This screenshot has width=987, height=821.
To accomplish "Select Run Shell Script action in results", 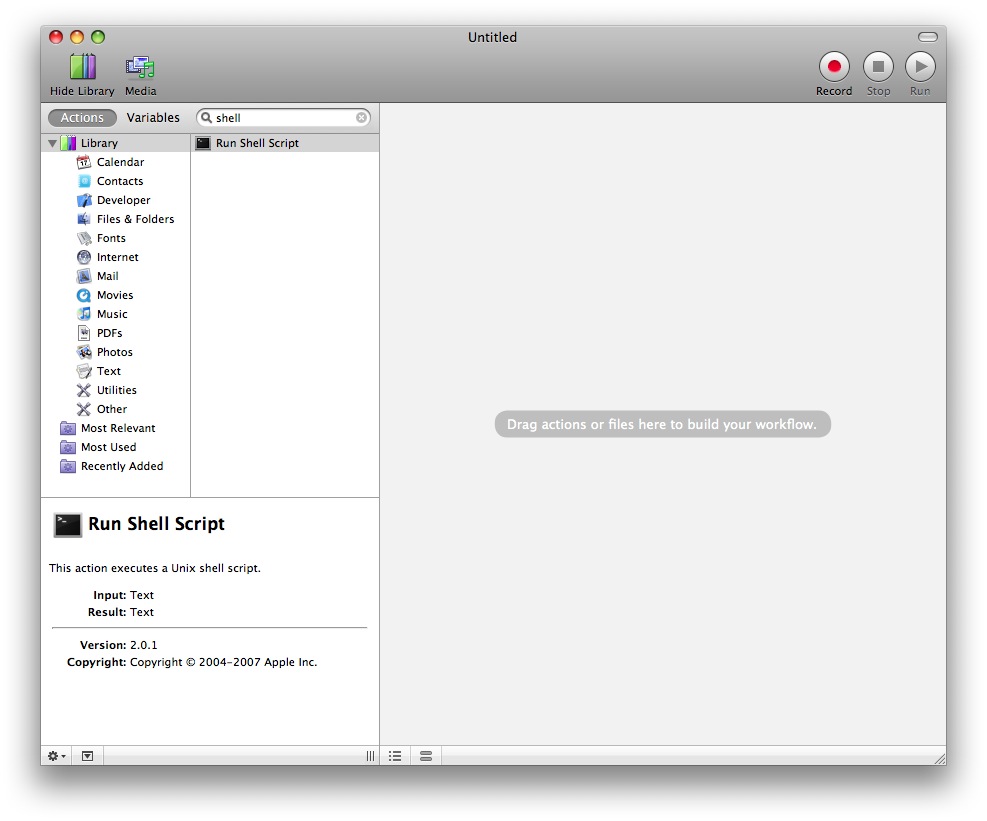I will [x=285, y=144].
